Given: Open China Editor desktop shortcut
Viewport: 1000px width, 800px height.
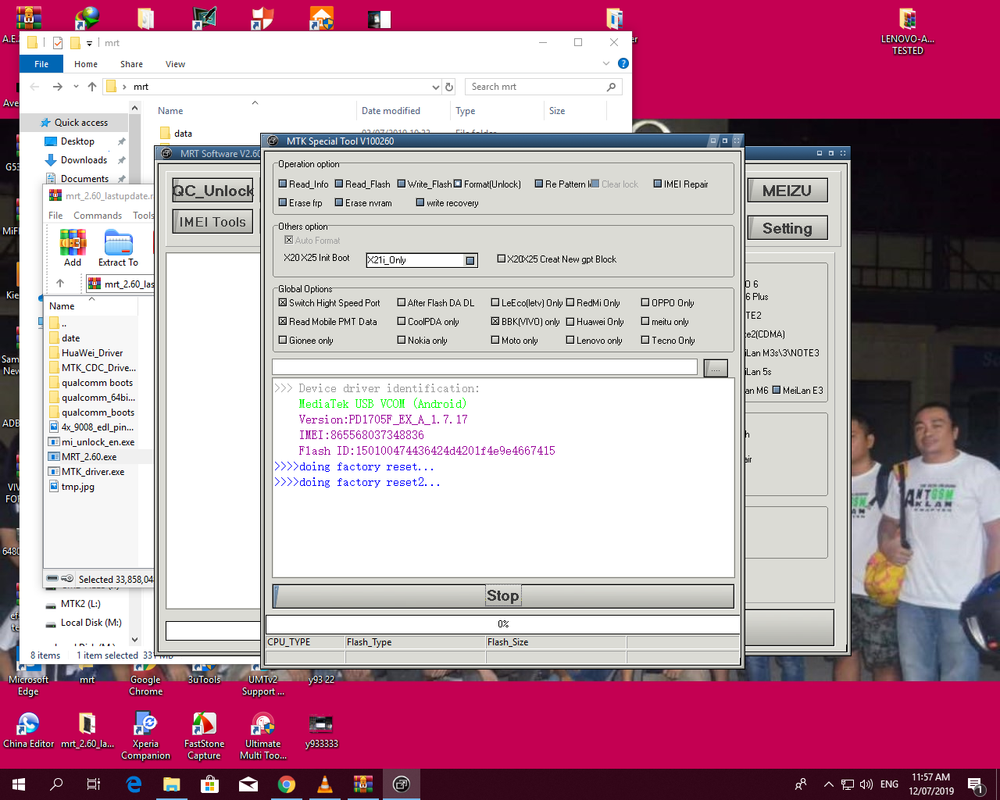Looking at the screenshot, I should pyautogui.click(x=28, y=730).
